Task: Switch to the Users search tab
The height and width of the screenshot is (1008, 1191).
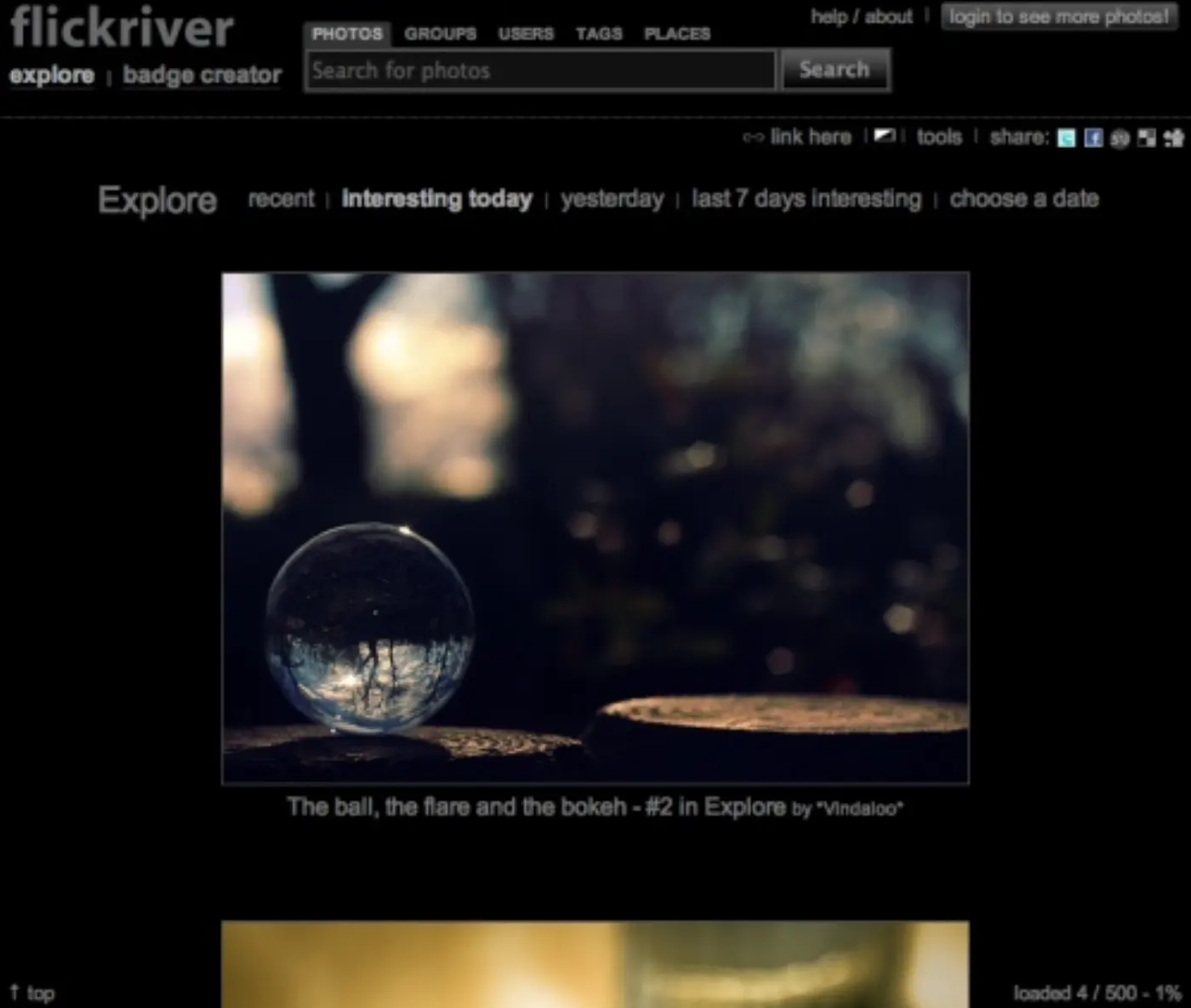Action: click(x=526, y=34)
